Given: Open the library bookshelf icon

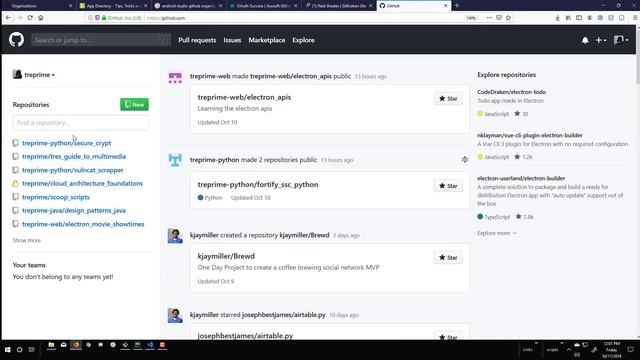Looking at the screenshot, I should 568,18.
